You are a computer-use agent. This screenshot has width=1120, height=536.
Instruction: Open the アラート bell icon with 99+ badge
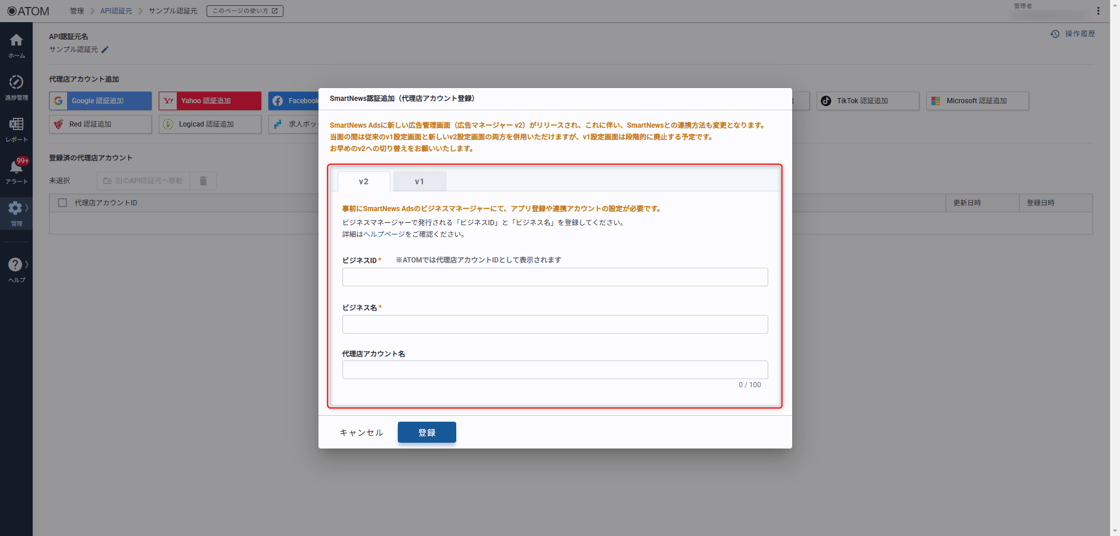tap(16, 170)
